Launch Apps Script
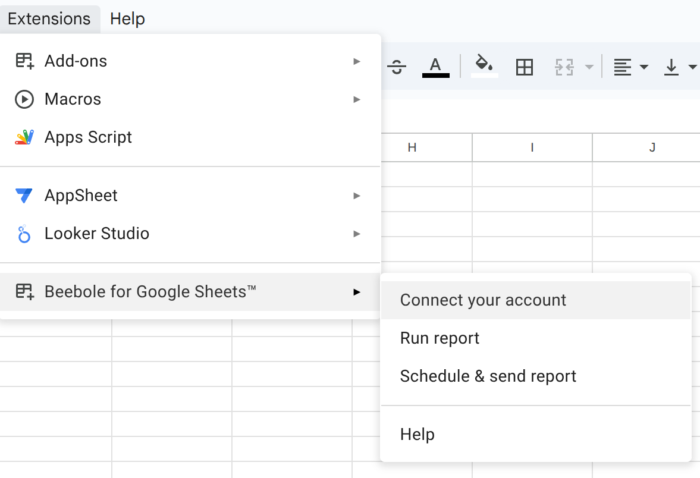 click(190, 137)
